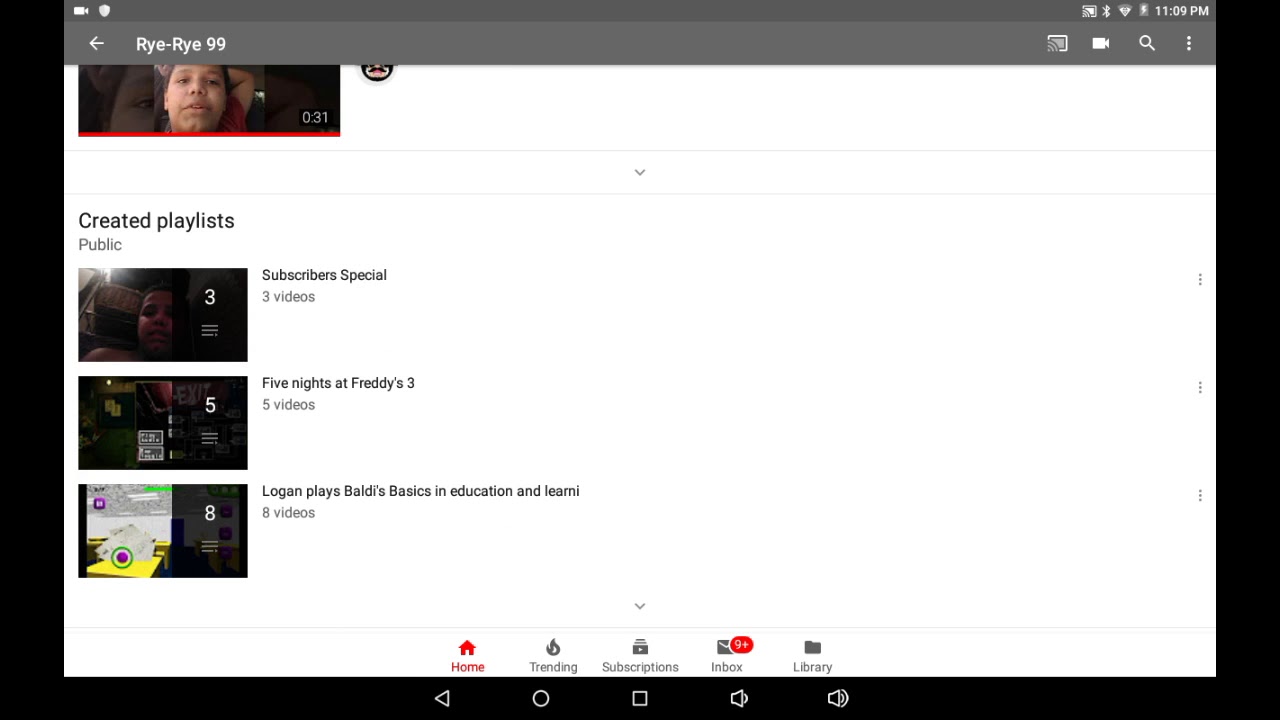Switch to the Trending tab
1280x720 pixels.
coord(553,656)
